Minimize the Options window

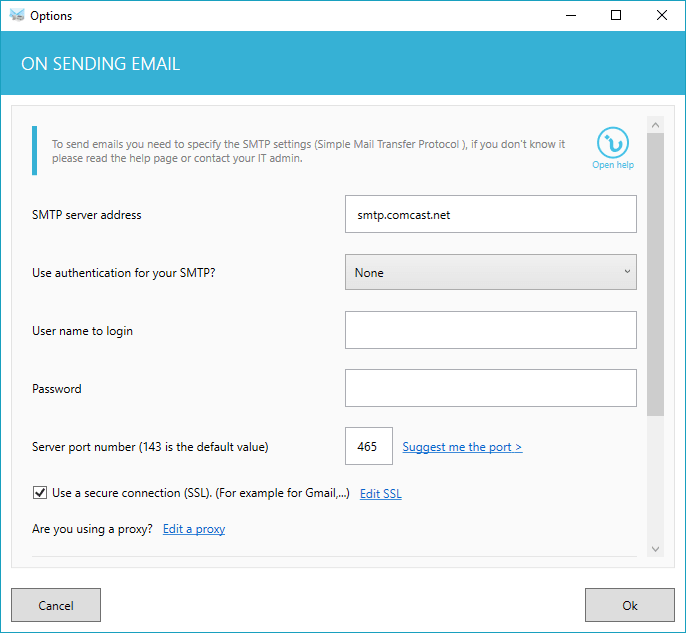[x=570, y=15]
